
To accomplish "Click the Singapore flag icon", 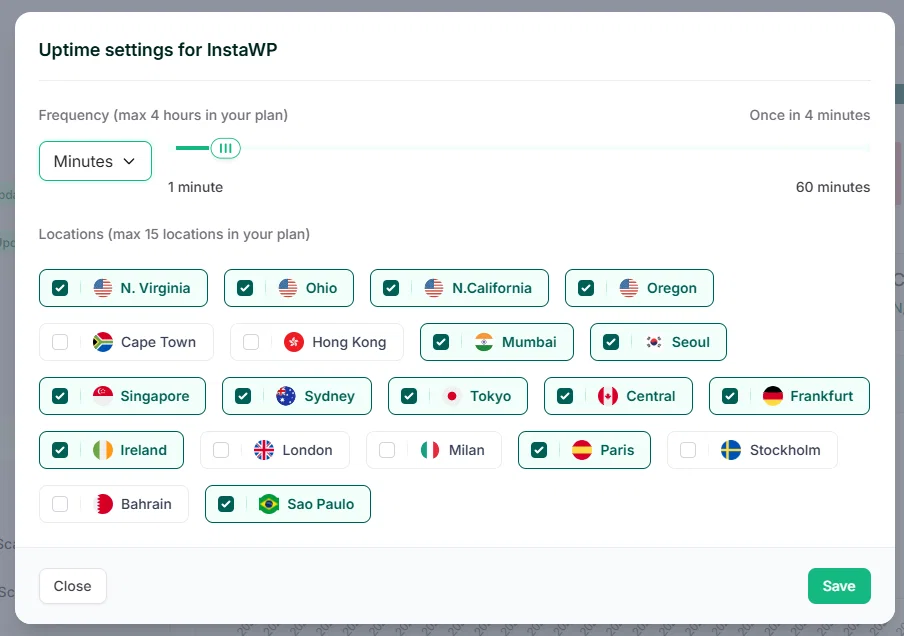I will click(x=103, y=396).
